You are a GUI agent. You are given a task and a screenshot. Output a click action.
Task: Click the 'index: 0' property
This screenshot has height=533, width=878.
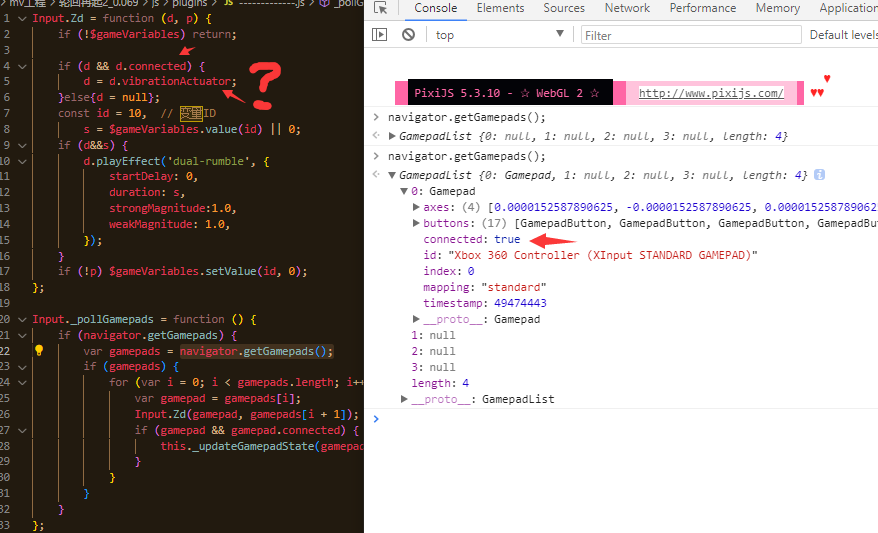[449, 271]
